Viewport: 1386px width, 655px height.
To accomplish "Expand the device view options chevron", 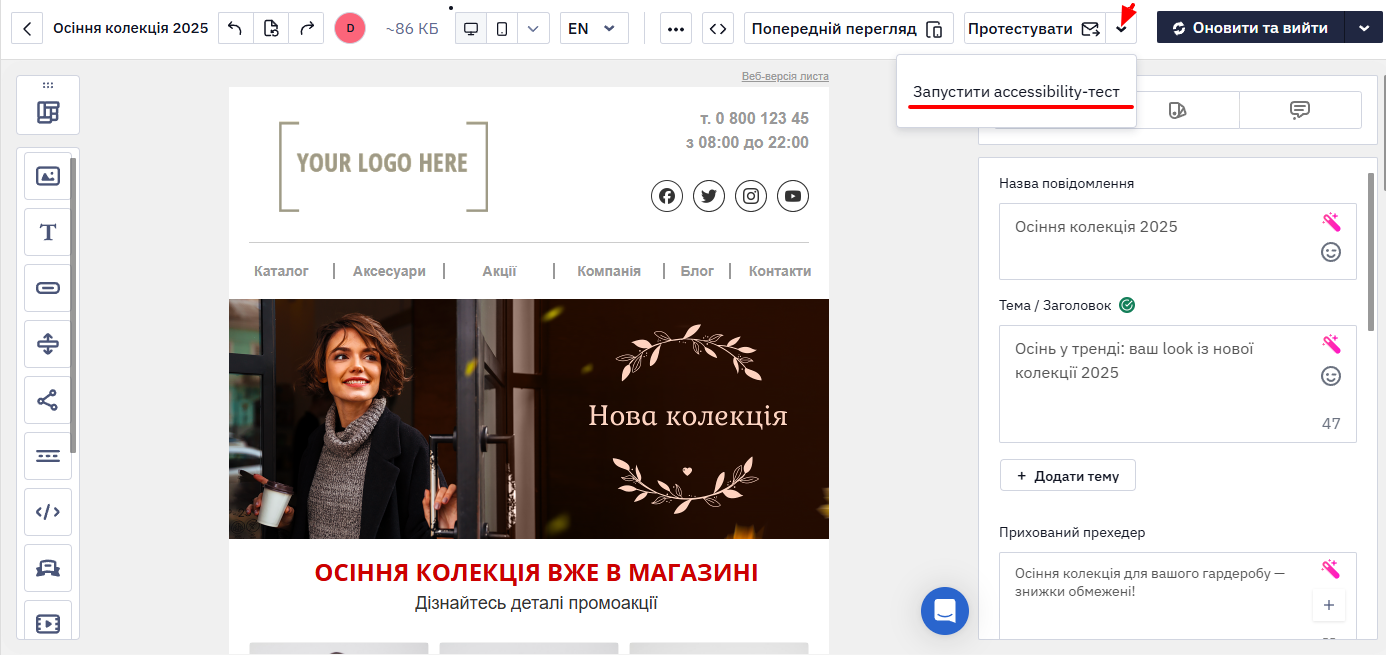I will (x=533, y=28).
